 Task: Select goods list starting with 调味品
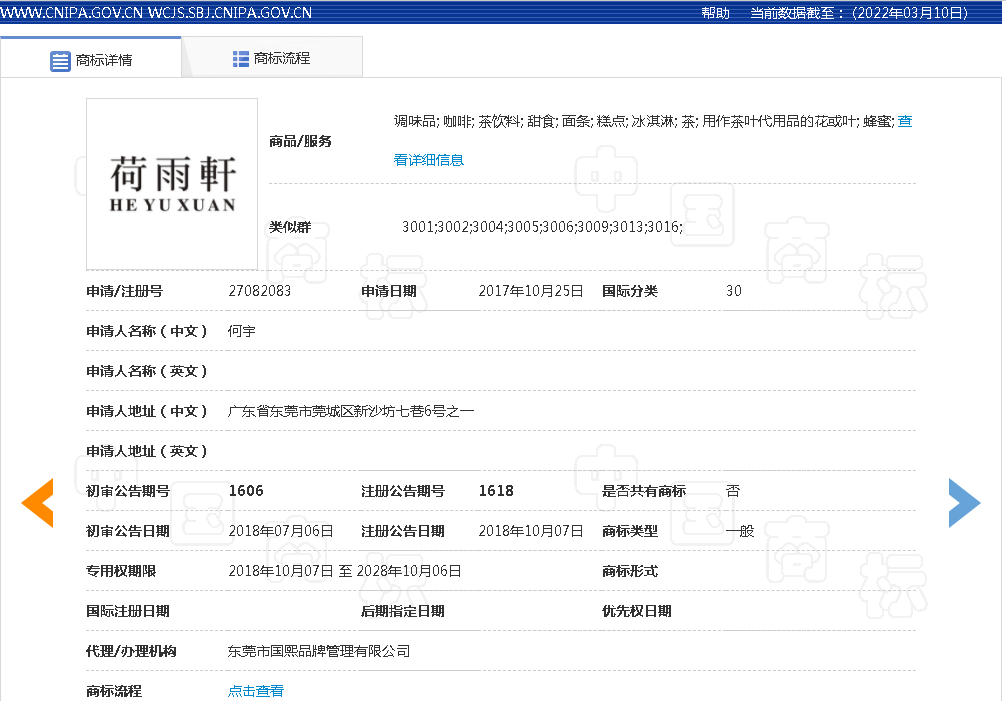(x=644, y=121)
